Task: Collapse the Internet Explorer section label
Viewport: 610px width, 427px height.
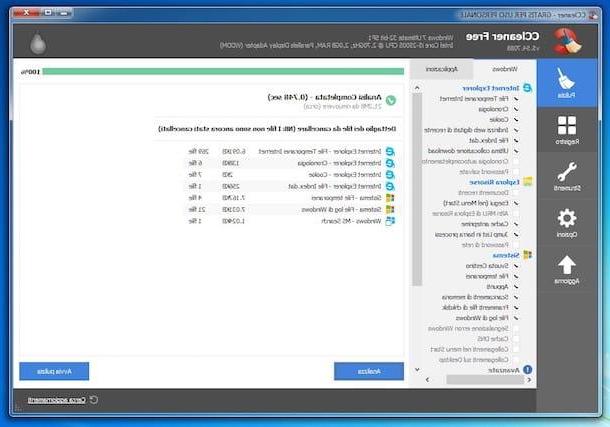Action: point(491,88)
